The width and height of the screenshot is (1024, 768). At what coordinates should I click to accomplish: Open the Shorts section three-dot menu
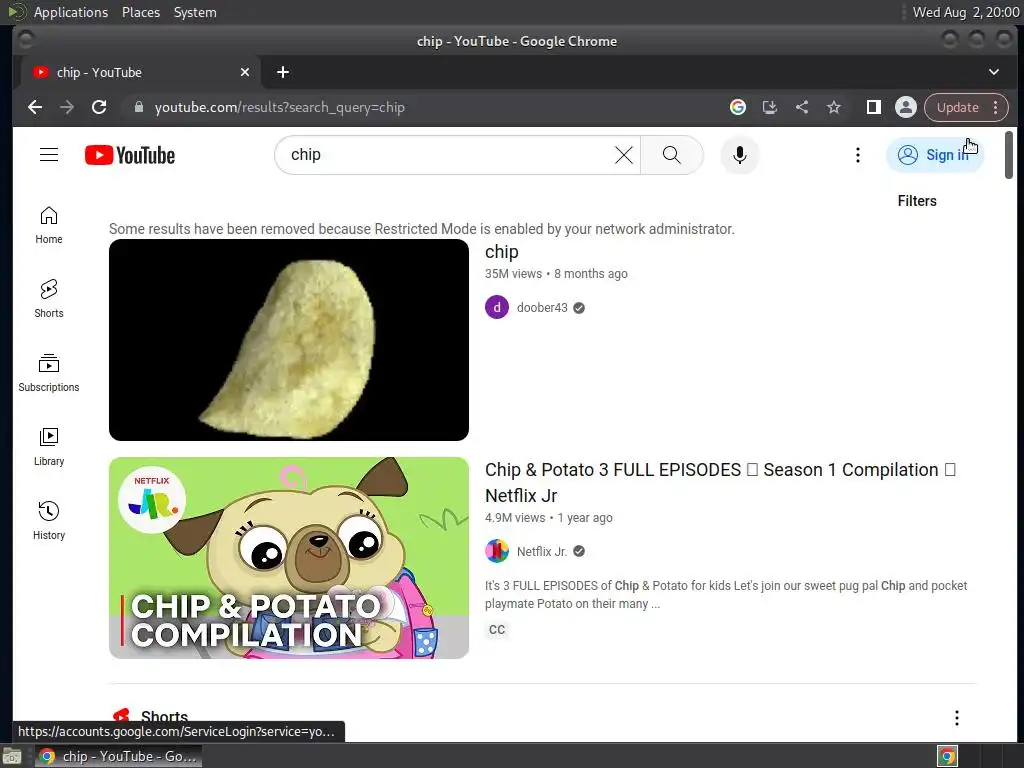point(957,718)
